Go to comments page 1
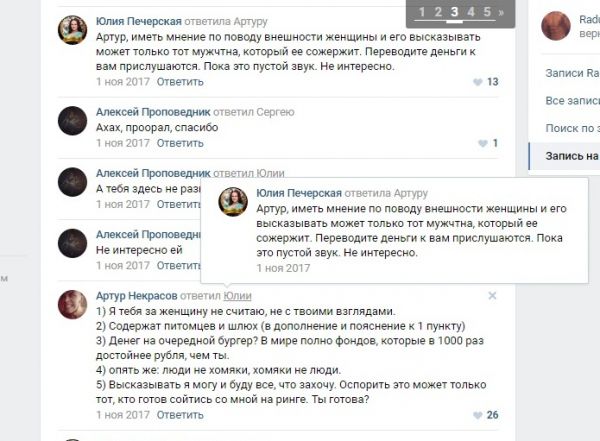Image resolution: width=600 pixels, height=441 pixels. [422, 12]
